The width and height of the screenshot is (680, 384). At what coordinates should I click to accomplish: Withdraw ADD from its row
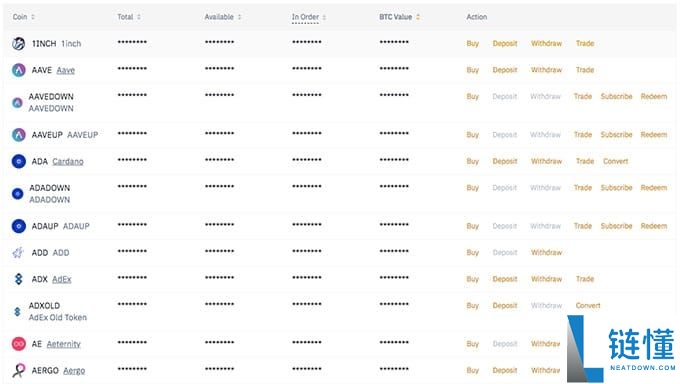pos(546,253)
